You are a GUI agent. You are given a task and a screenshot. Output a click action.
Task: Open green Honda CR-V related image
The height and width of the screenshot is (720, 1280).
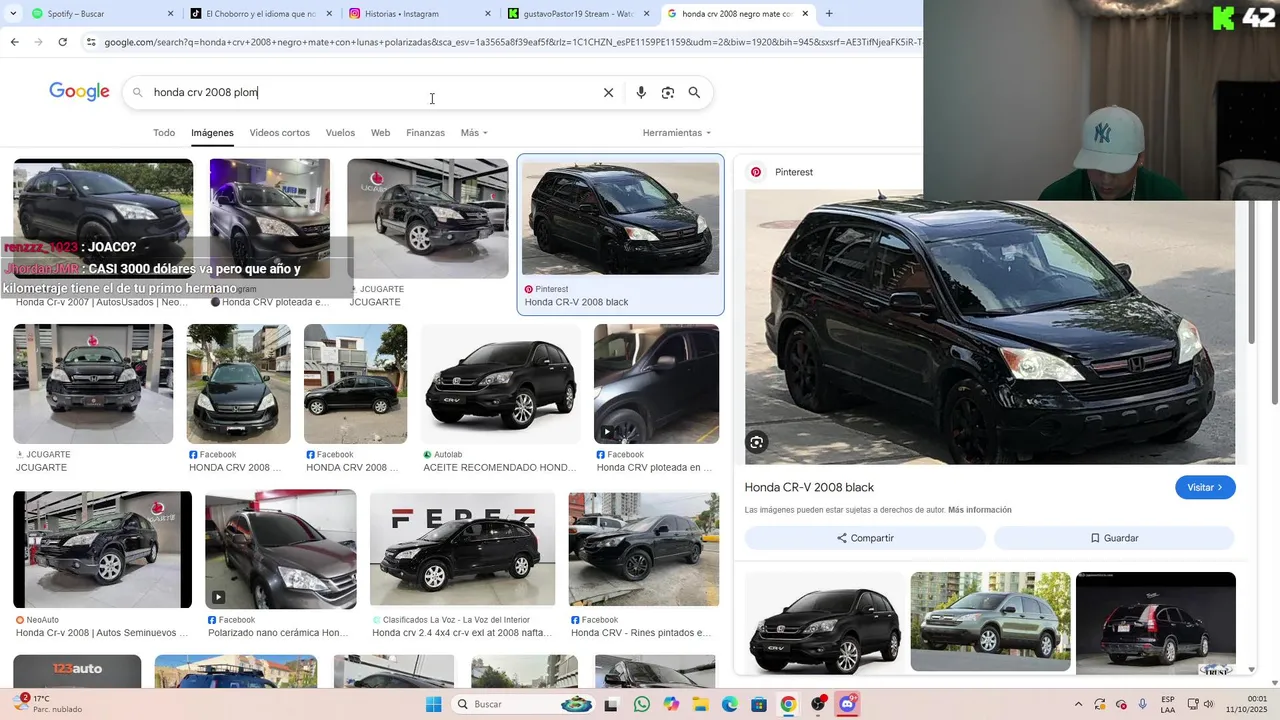990,622
